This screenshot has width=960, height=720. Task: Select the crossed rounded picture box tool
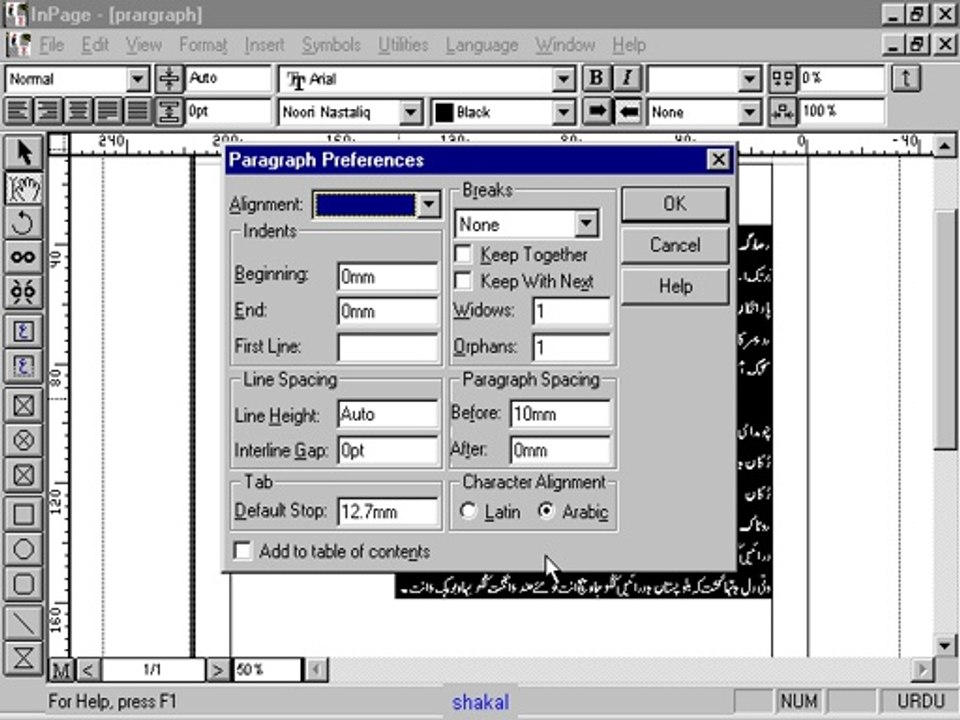coord(23,474)
